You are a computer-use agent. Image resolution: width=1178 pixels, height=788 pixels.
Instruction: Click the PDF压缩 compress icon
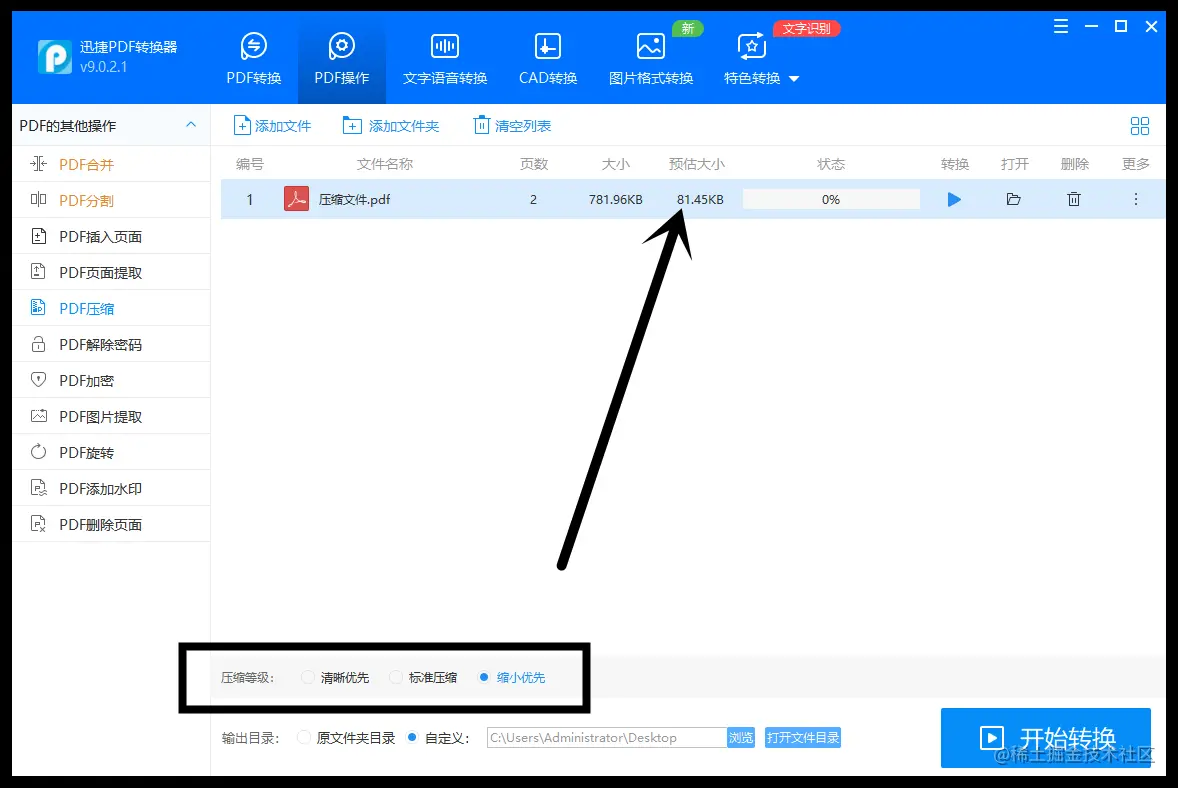coord(38,307)
